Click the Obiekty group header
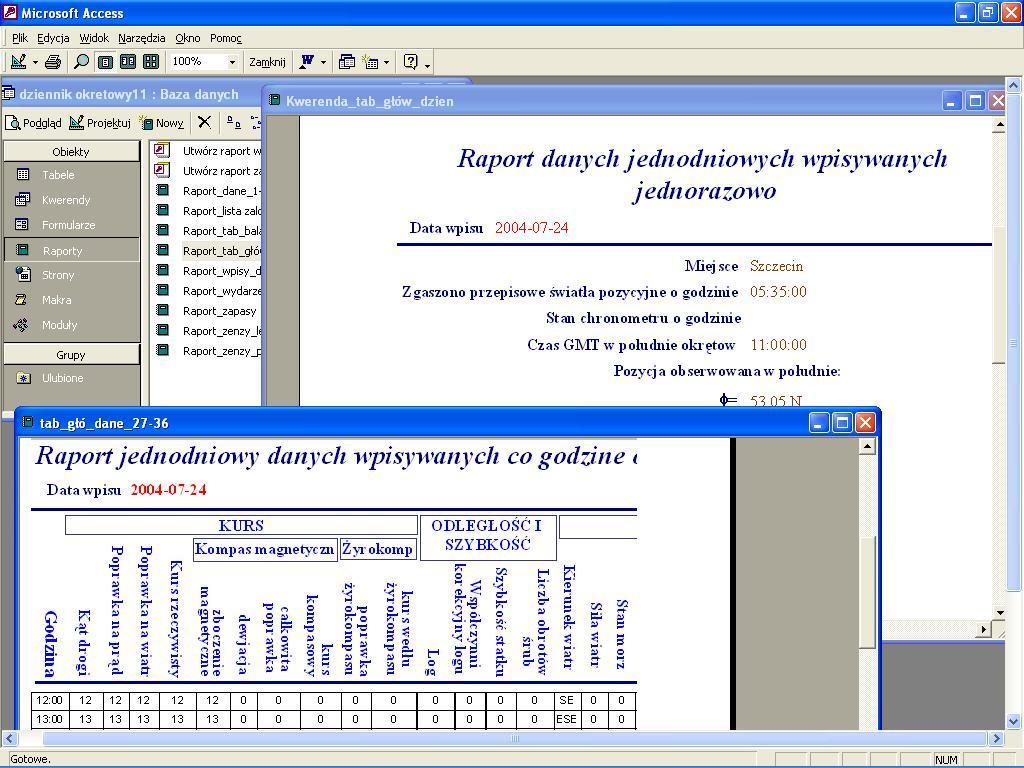 click(x=71, y=152)
